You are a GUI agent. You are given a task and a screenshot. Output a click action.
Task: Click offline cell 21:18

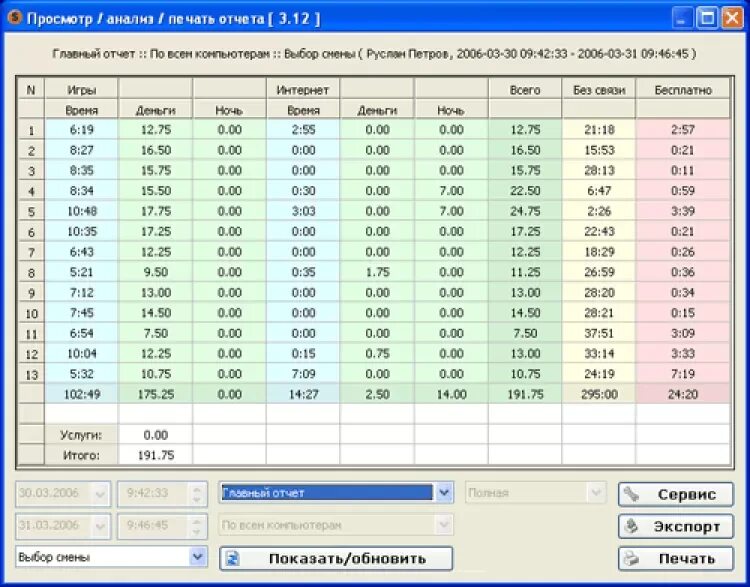tap(599, 130)
